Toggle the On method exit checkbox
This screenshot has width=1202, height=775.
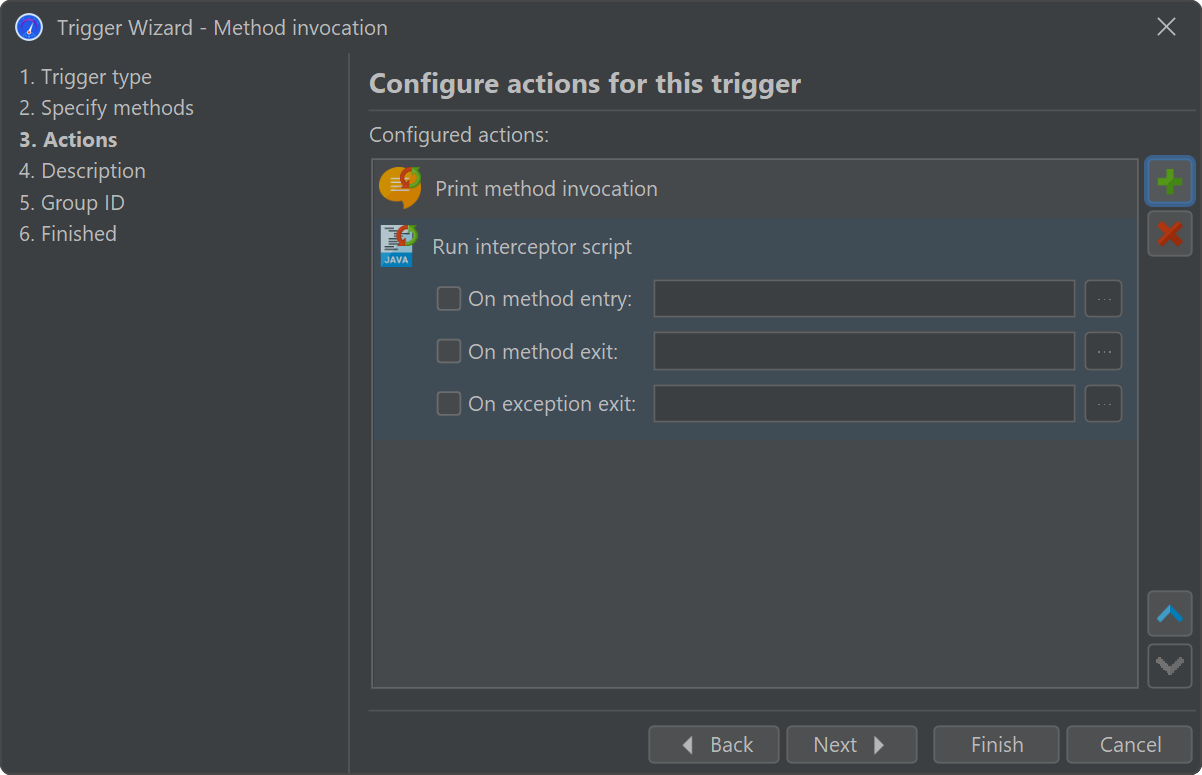[449, 351]
